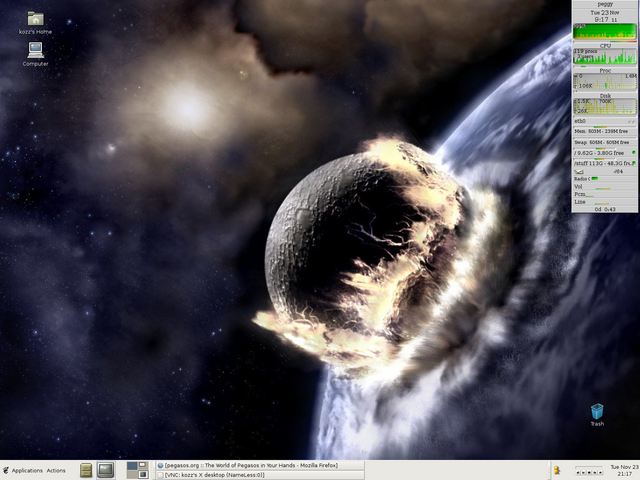Image resolution: width=640 pixels, height=480 pixels.
Task: Click the Swap usage meter in GKrellM
Action: pos(605,142)
